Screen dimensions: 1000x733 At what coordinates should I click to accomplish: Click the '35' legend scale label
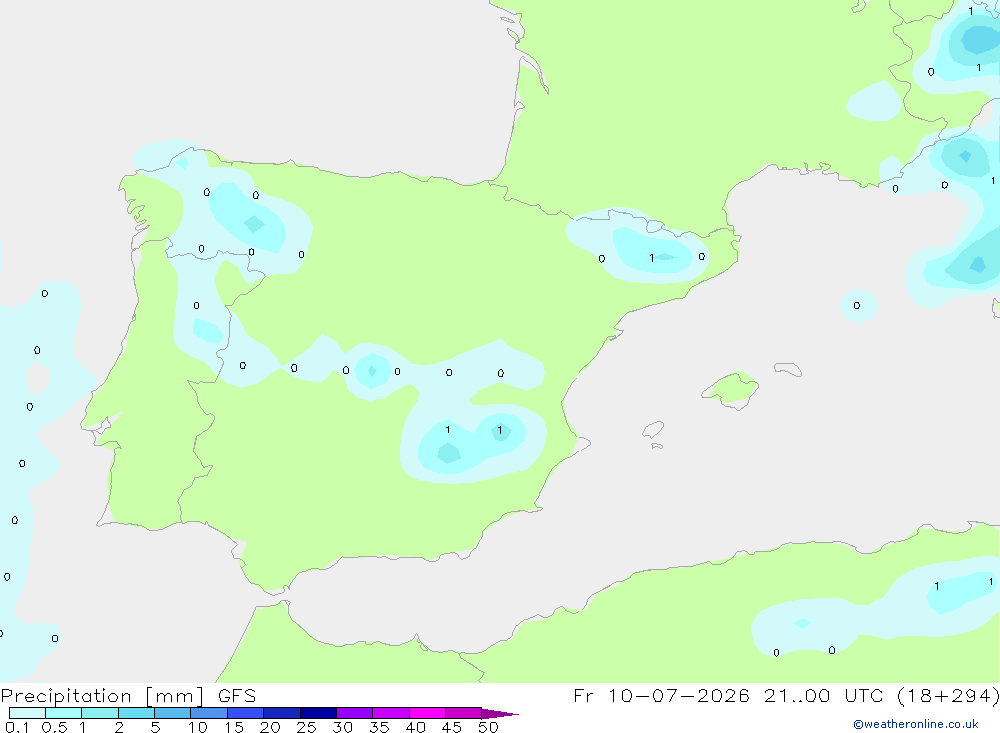tap(379, 727)
